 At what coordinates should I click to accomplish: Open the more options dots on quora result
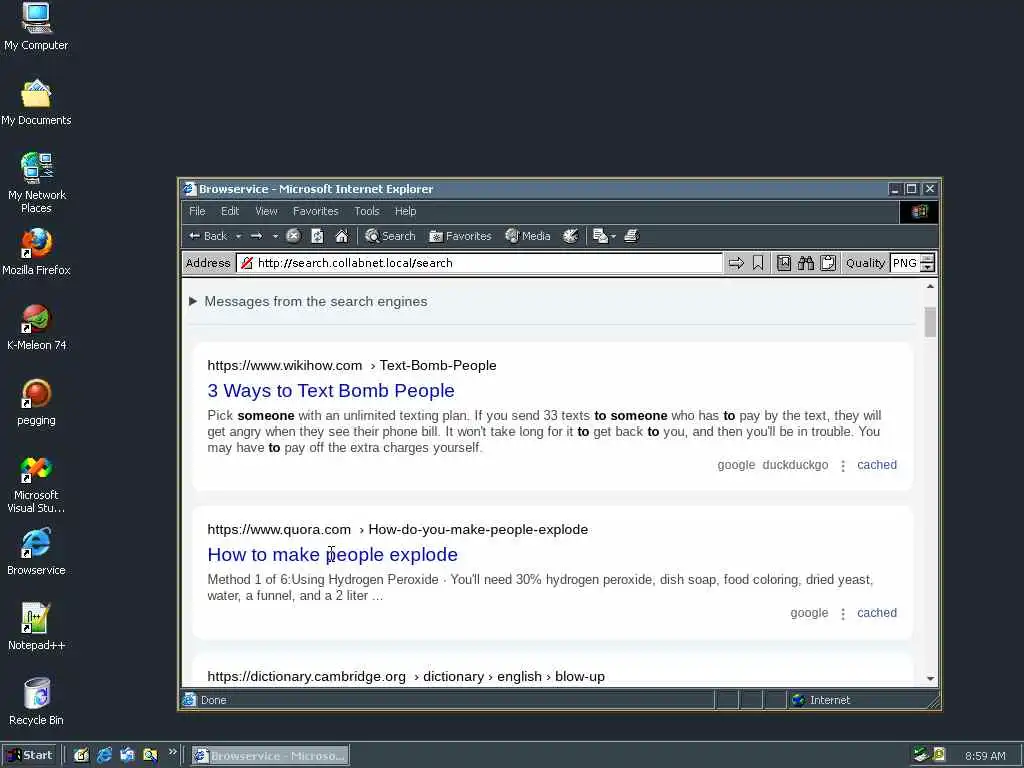(x=842, y=613)
